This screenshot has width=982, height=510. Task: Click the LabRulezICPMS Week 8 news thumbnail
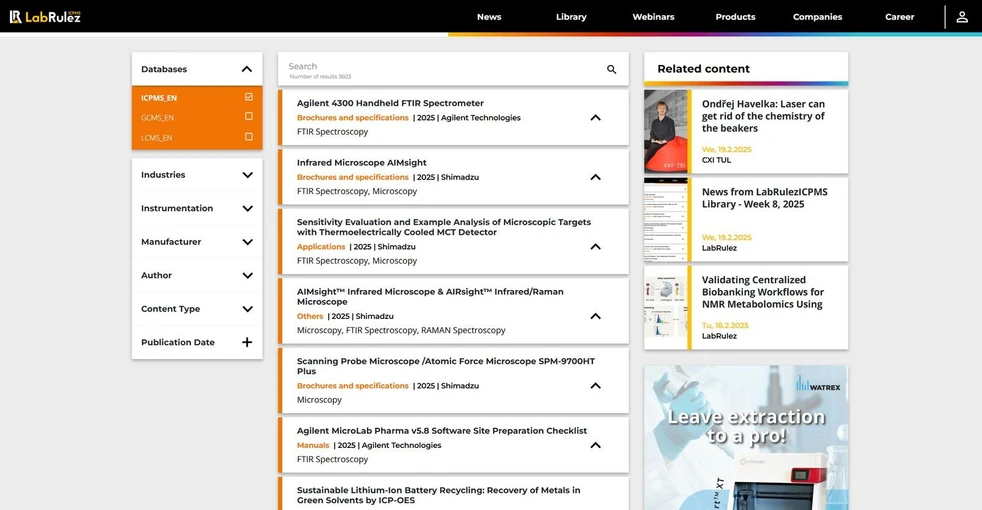[666, 219]
